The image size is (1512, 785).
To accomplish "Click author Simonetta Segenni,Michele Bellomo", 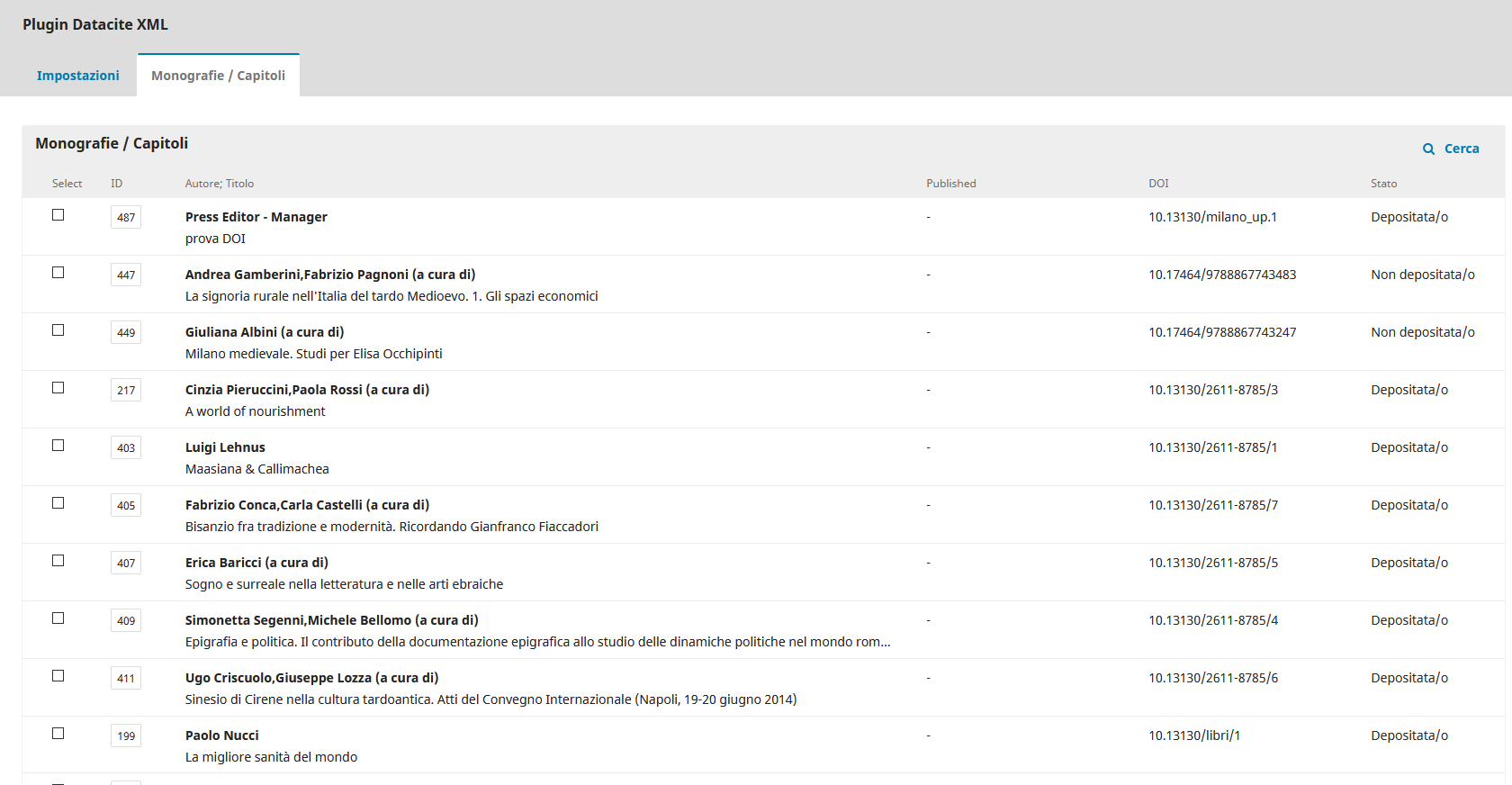I will (x=332, y=620).
